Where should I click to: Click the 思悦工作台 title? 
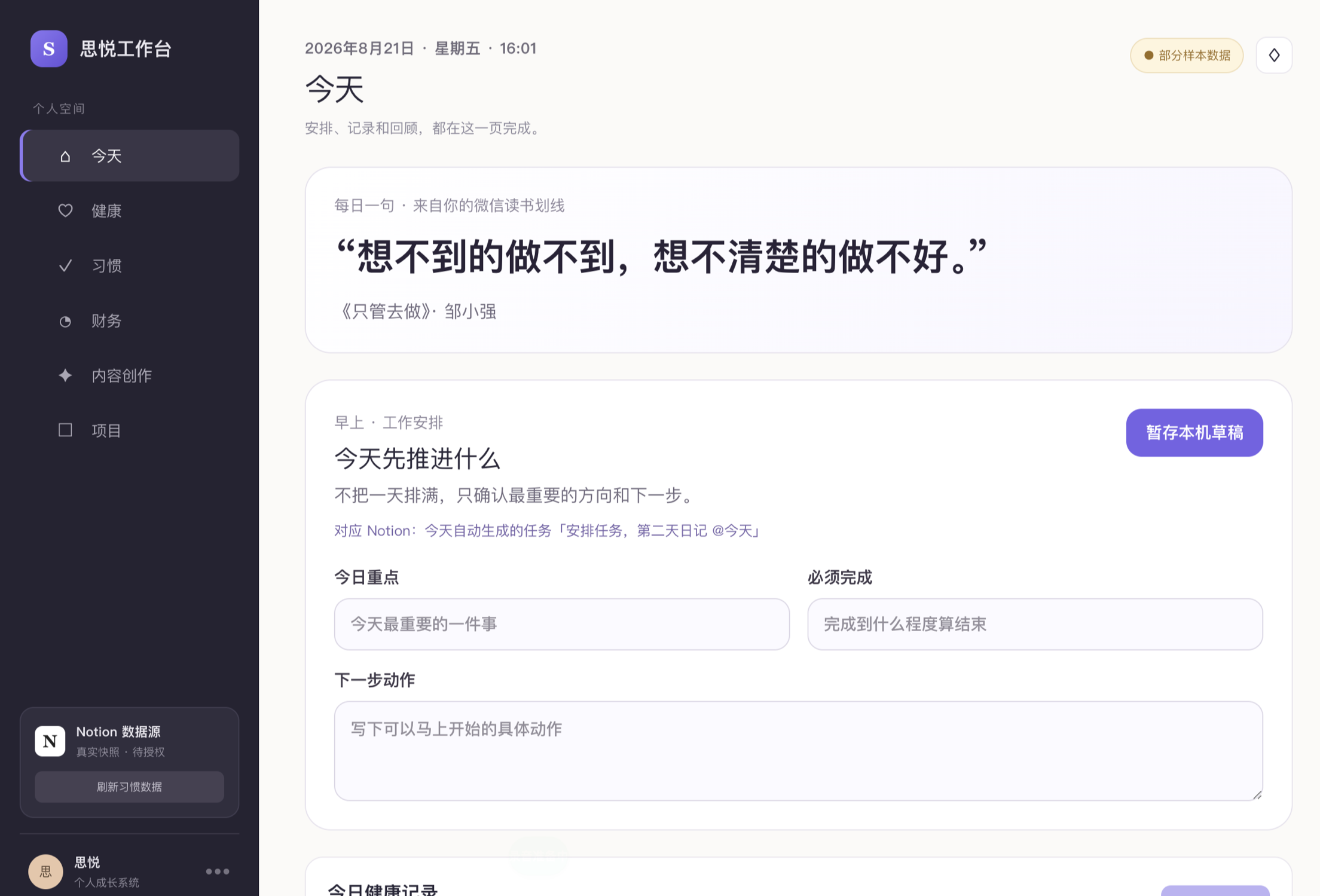tap(126, 49)
